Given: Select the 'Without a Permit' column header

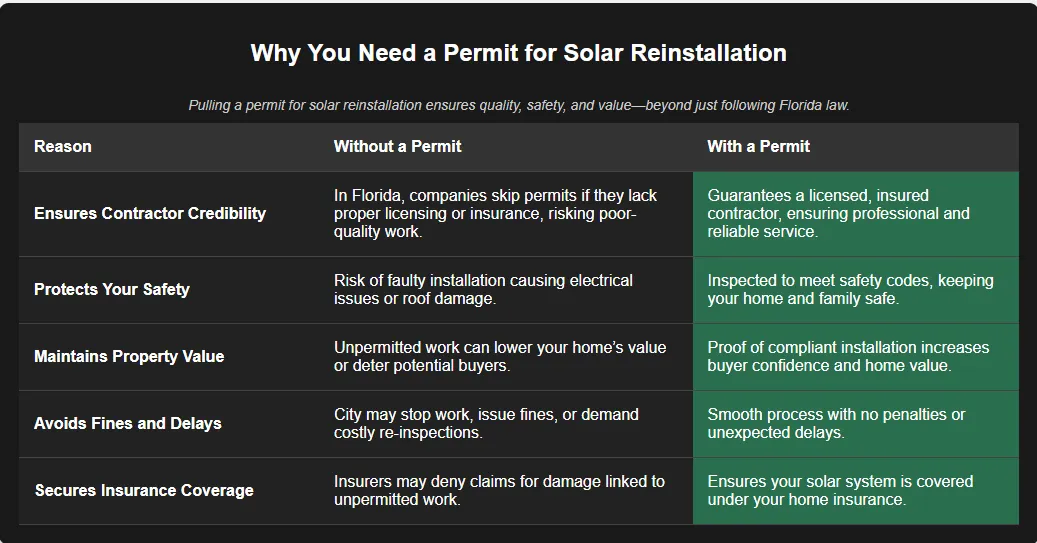Looking at the screenshot, I should [397, 146].
